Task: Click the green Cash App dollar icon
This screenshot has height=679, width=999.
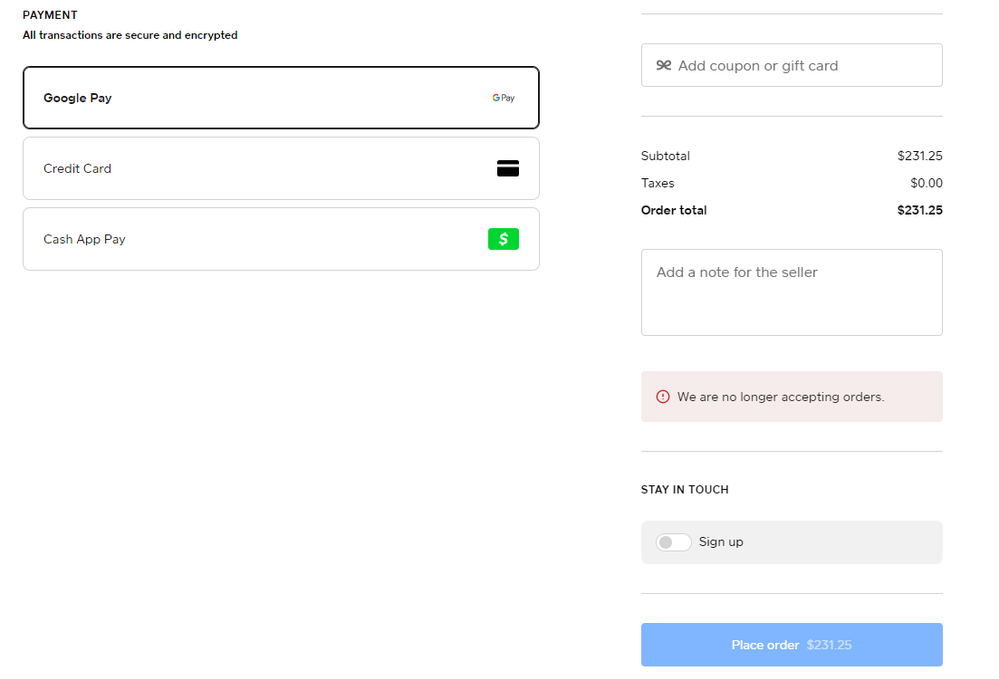Action: pyautogui.click(x=503, y=239)
